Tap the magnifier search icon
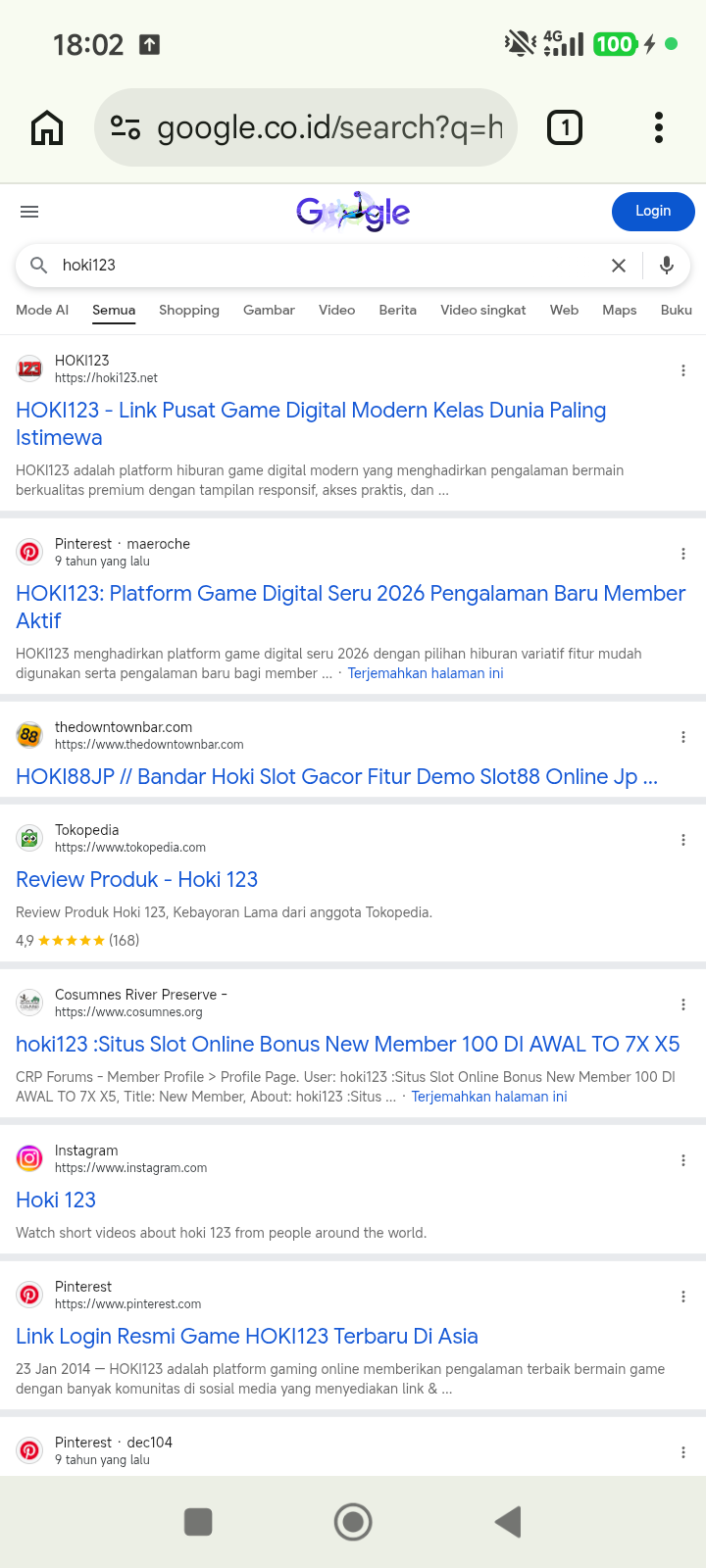 pos(39,265)
